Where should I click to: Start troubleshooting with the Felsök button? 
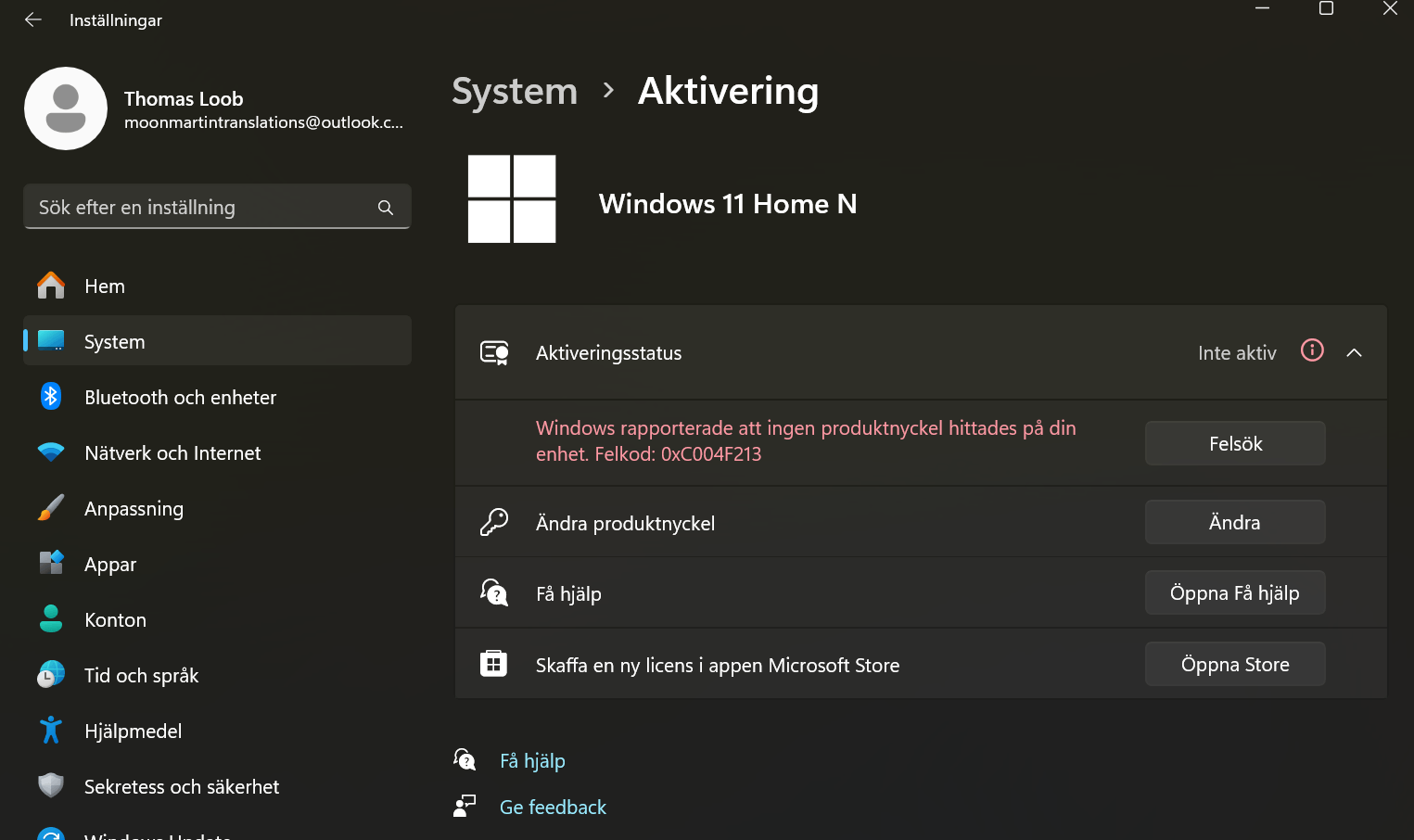point(1235,443)
